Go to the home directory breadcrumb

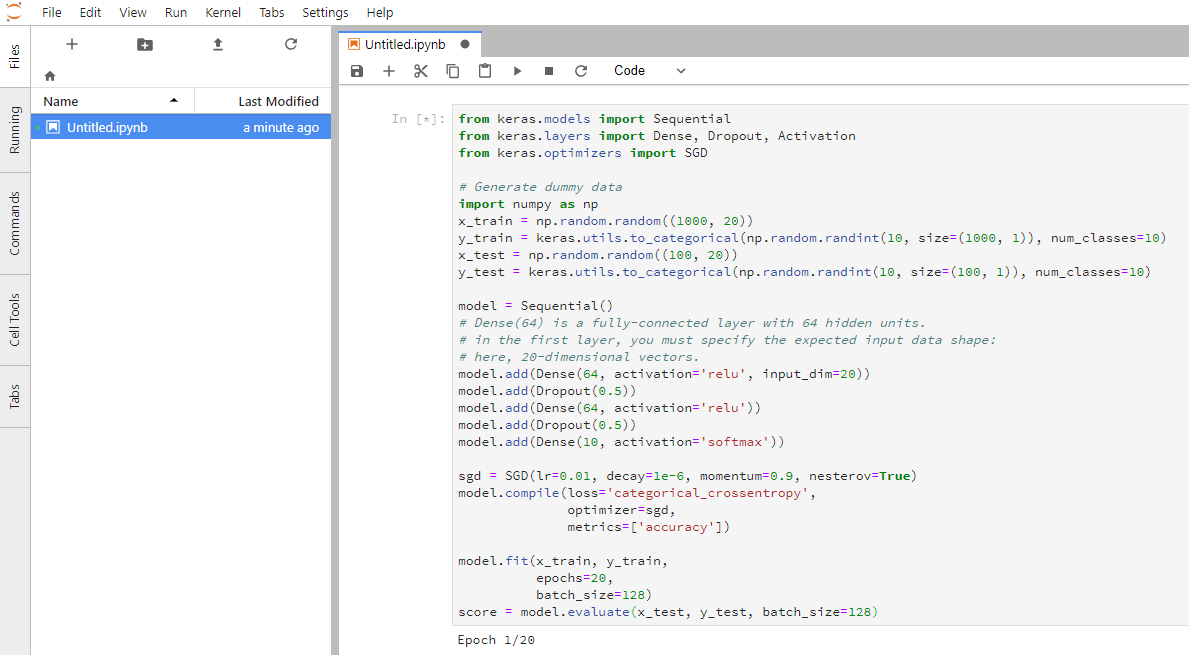[50, 76]
